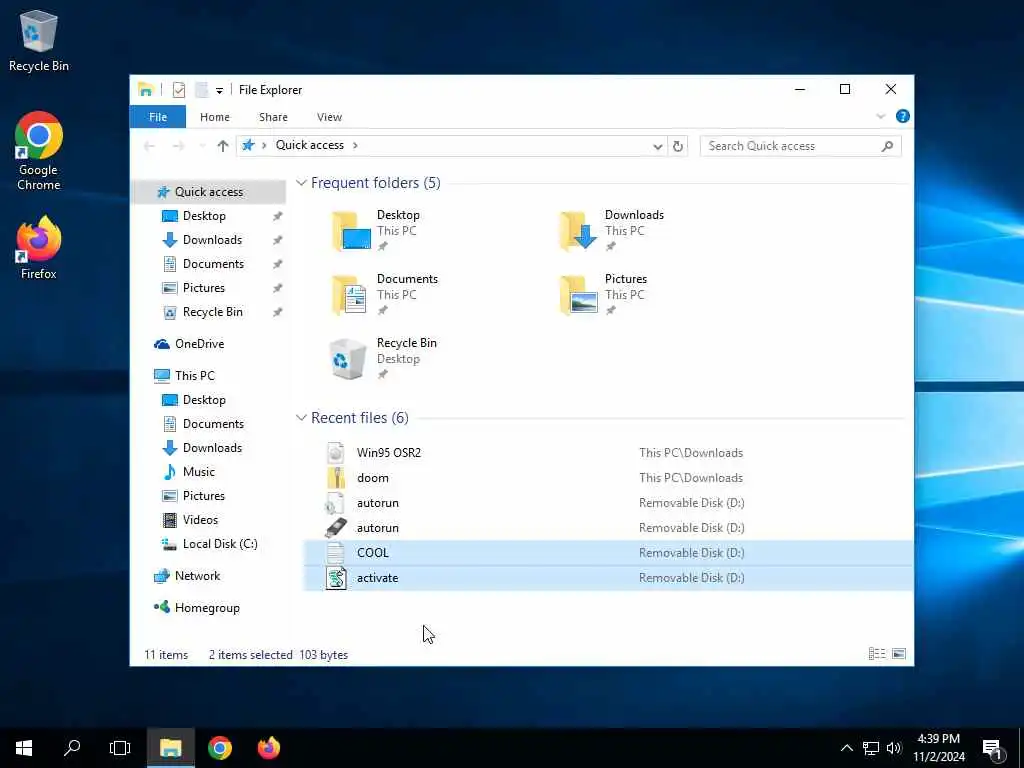The image size is (1024, 768).
Task: Select Recycle Bin in navigation pane
Action: [x=212, y=312]
